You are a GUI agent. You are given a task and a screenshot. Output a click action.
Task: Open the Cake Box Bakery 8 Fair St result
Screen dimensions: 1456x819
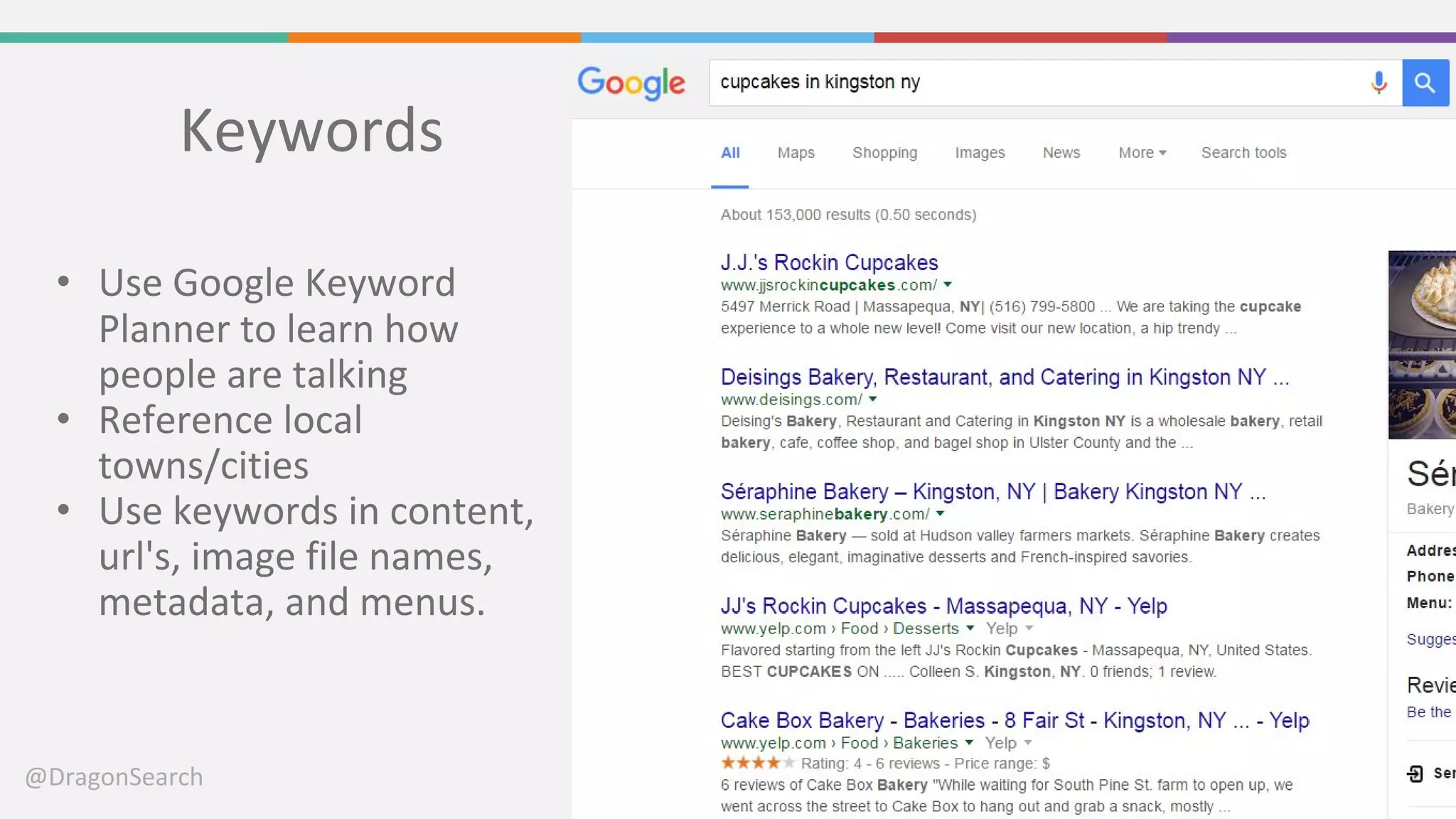click(1015, 720)
